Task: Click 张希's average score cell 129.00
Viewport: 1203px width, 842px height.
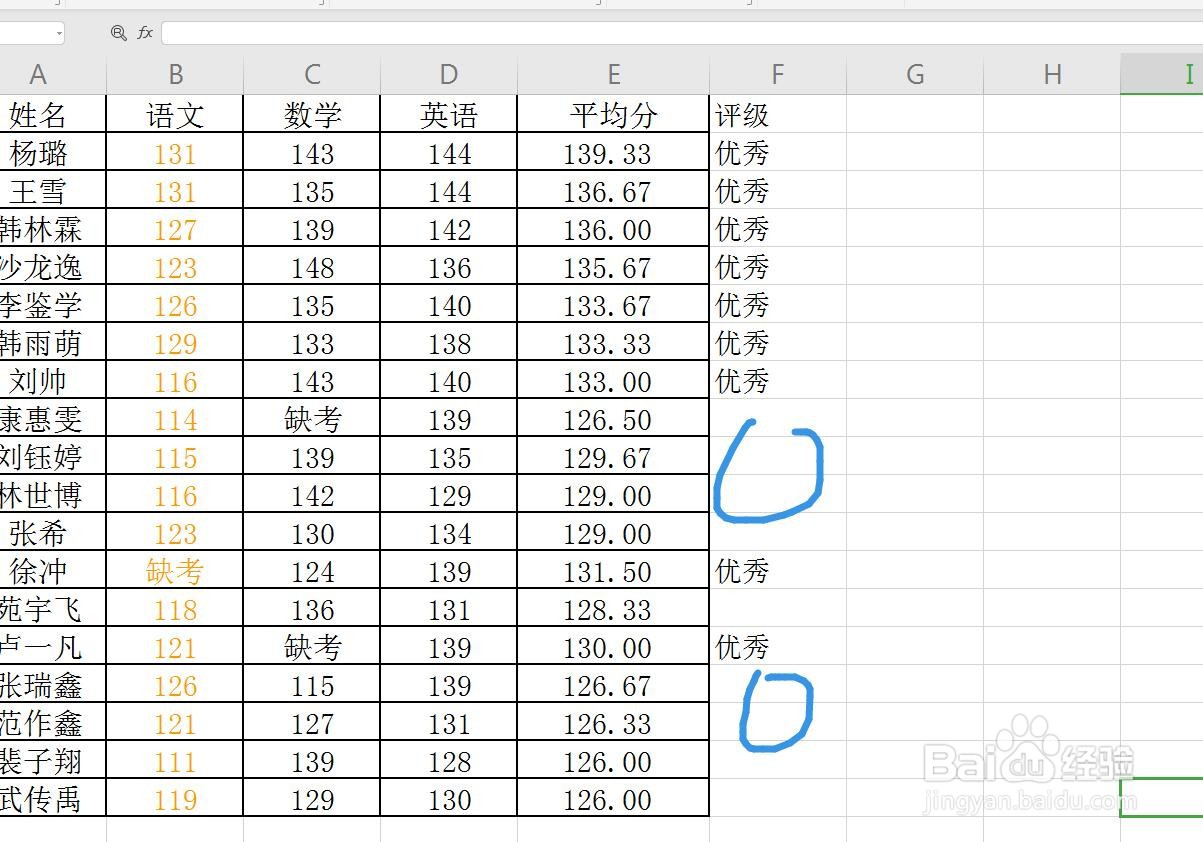Action: (x=613, y=533)
